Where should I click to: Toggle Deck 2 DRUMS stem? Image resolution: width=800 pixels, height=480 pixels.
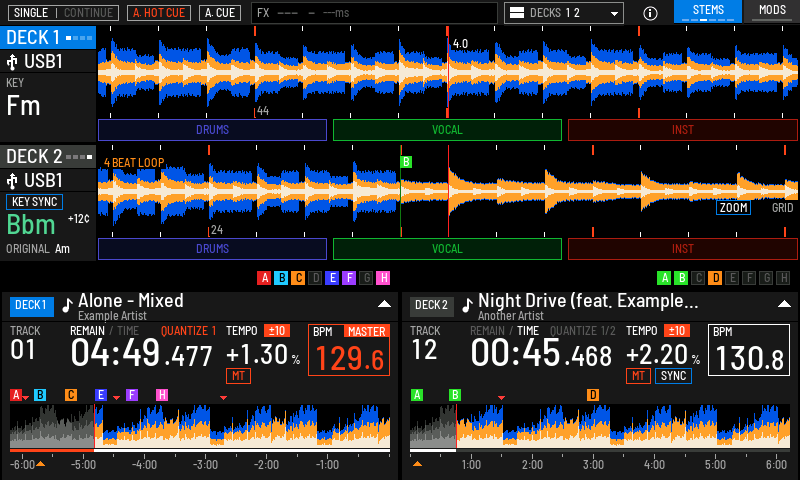pyautogui.click(x=212, y=249)
